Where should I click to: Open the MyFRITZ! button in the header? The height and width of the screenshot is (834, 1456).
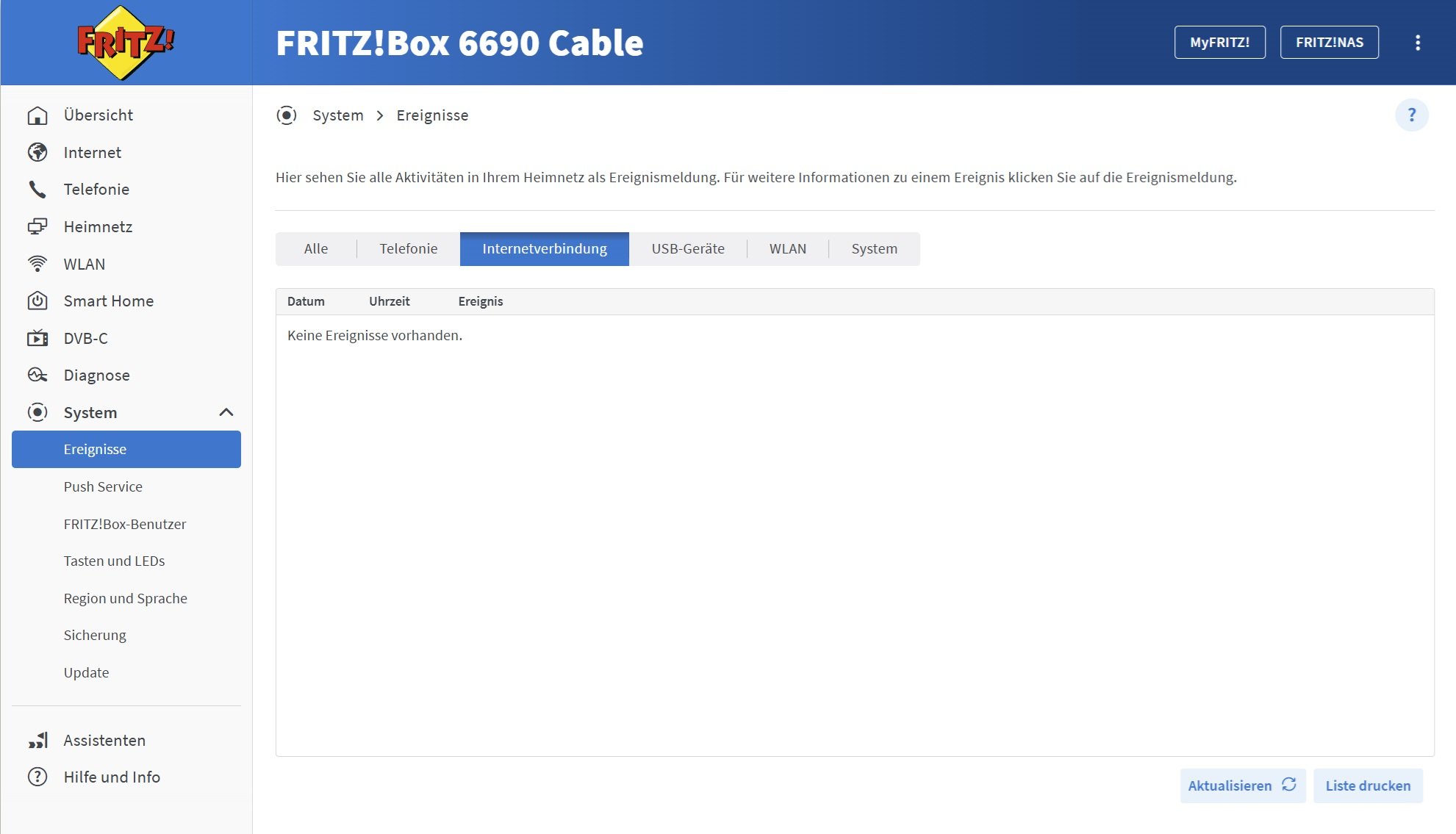(x=1219, y=43)
